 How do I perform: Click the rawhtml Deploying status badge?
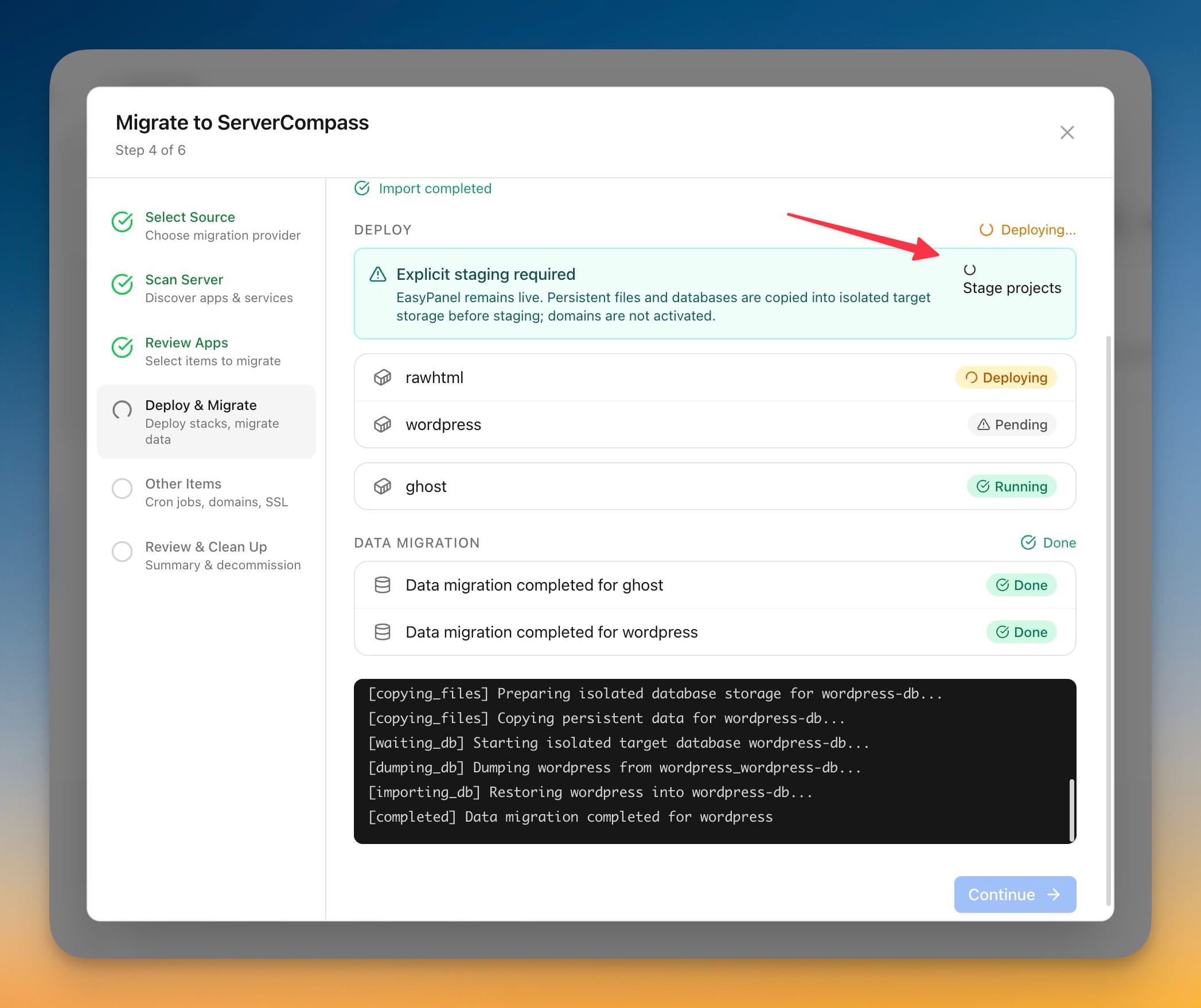pos(1006,377)
